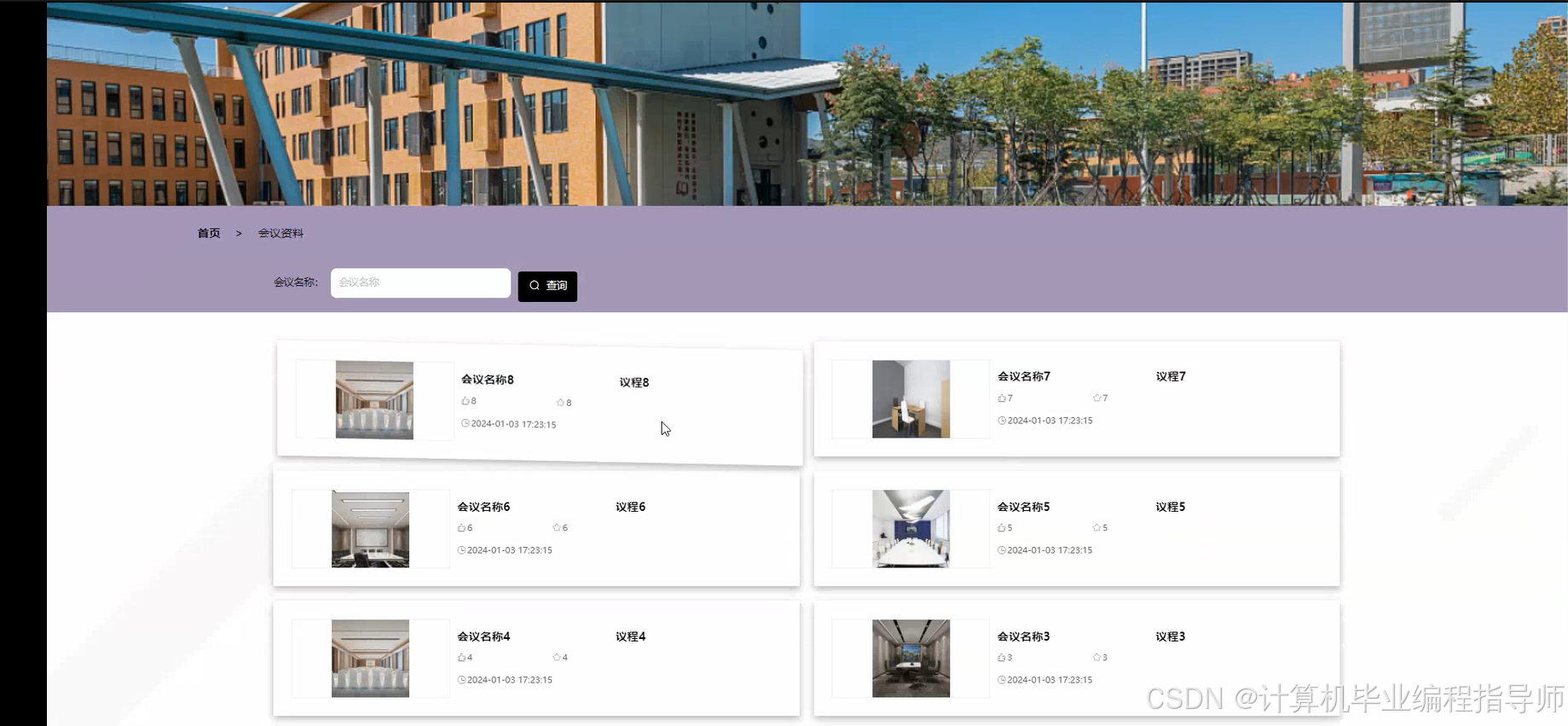Viewport: 1568px width, 726px height.
Task: Click the thumbs-up icon for 会议名称4
Action: coord(461,658)
